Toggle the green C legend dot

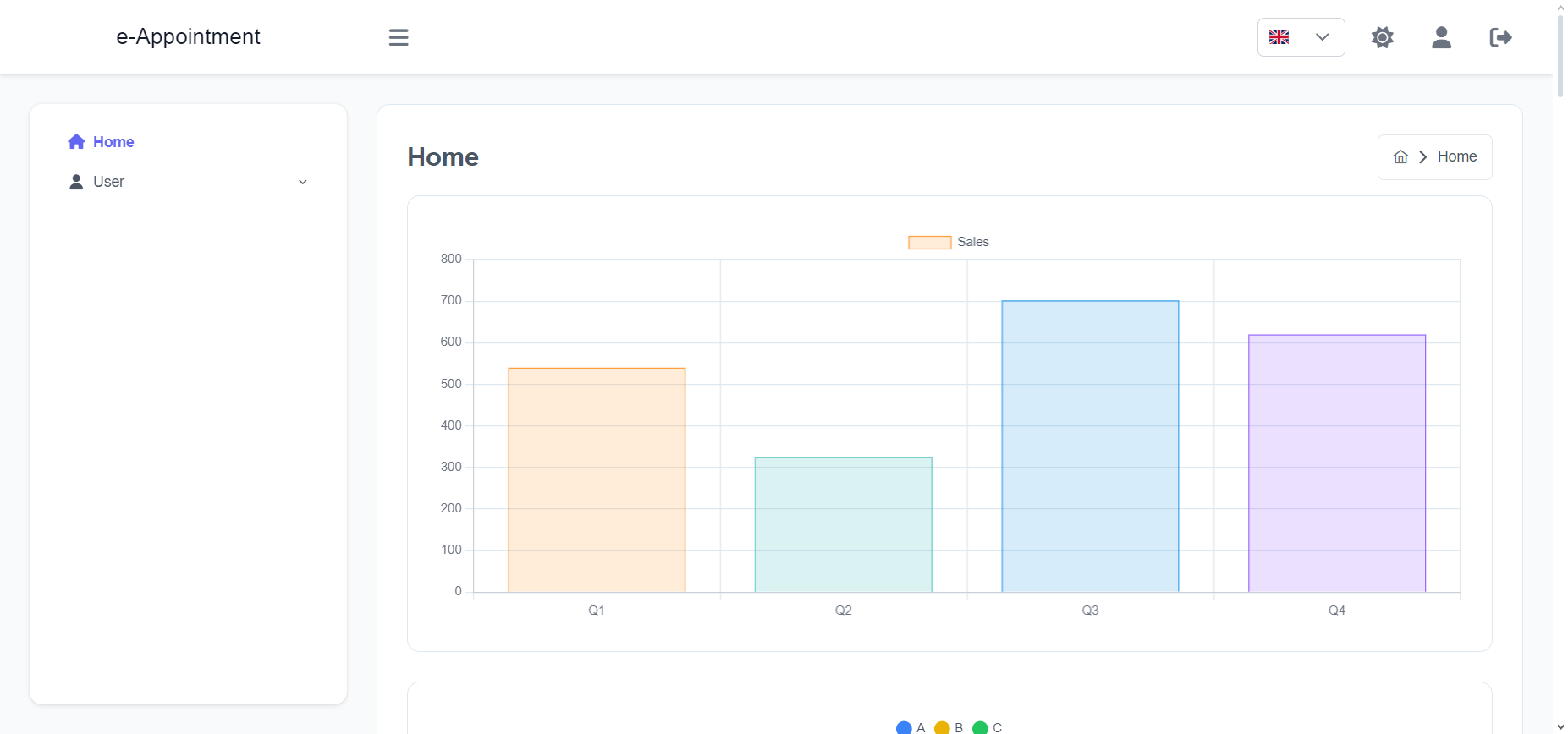coord(981,728)
